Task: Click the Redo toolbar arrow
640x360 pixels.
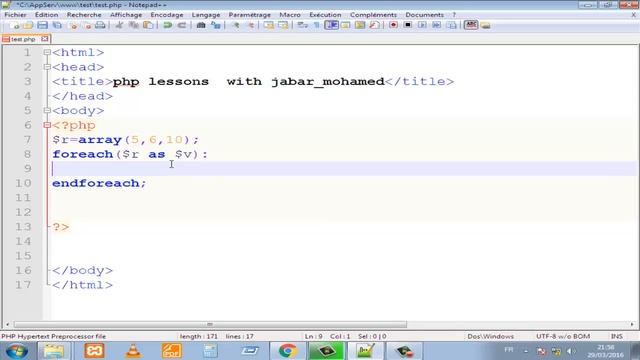Action: point(182,25)
